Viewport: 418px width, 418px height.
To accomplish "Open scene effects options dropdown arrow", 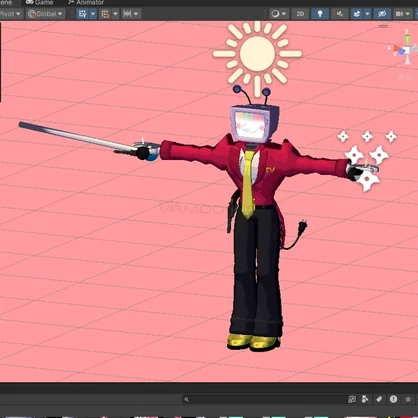I will coord(367,14).
